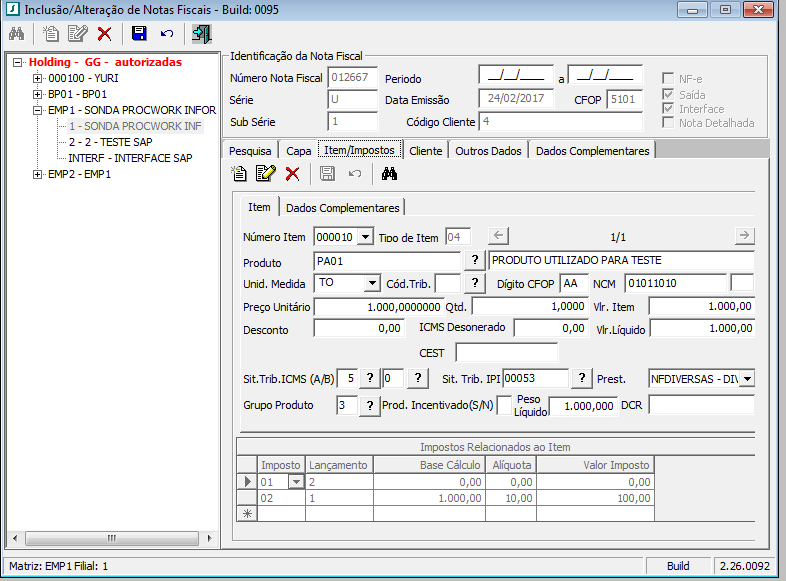The height and width of the screenshot is (581, 786).
Task: Open the Outros Dados tab
Action: 488,150
